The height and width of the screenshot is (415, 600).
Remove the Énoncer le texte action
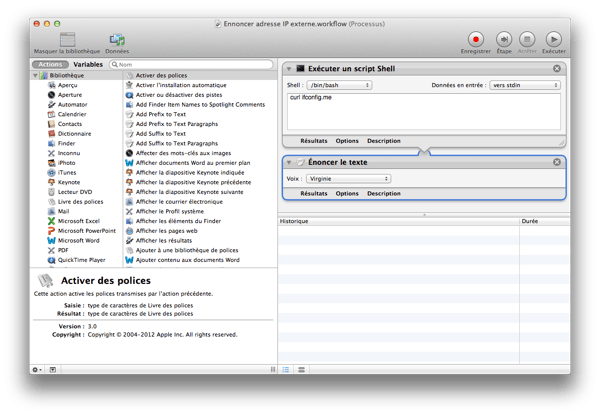click(557, 162)
